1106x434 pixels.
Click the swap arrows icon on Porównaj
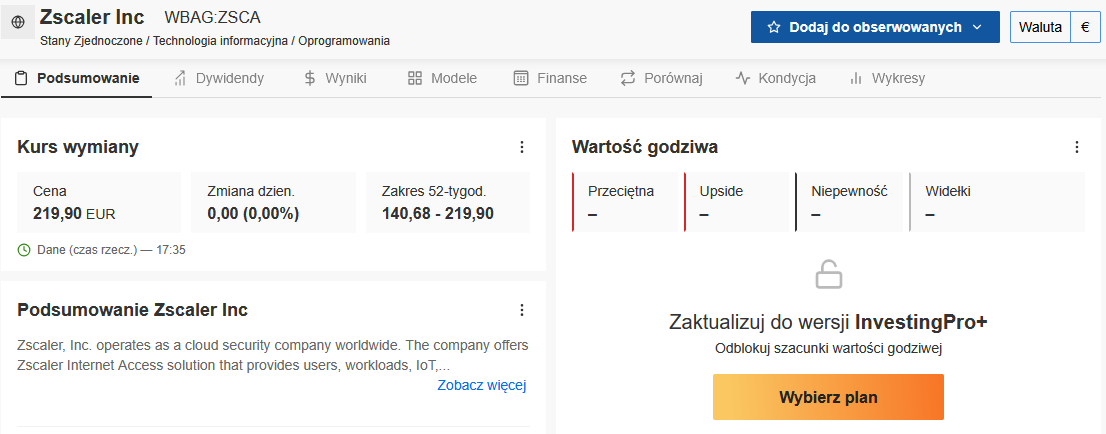pyautogui.click(x=628, y=78)
